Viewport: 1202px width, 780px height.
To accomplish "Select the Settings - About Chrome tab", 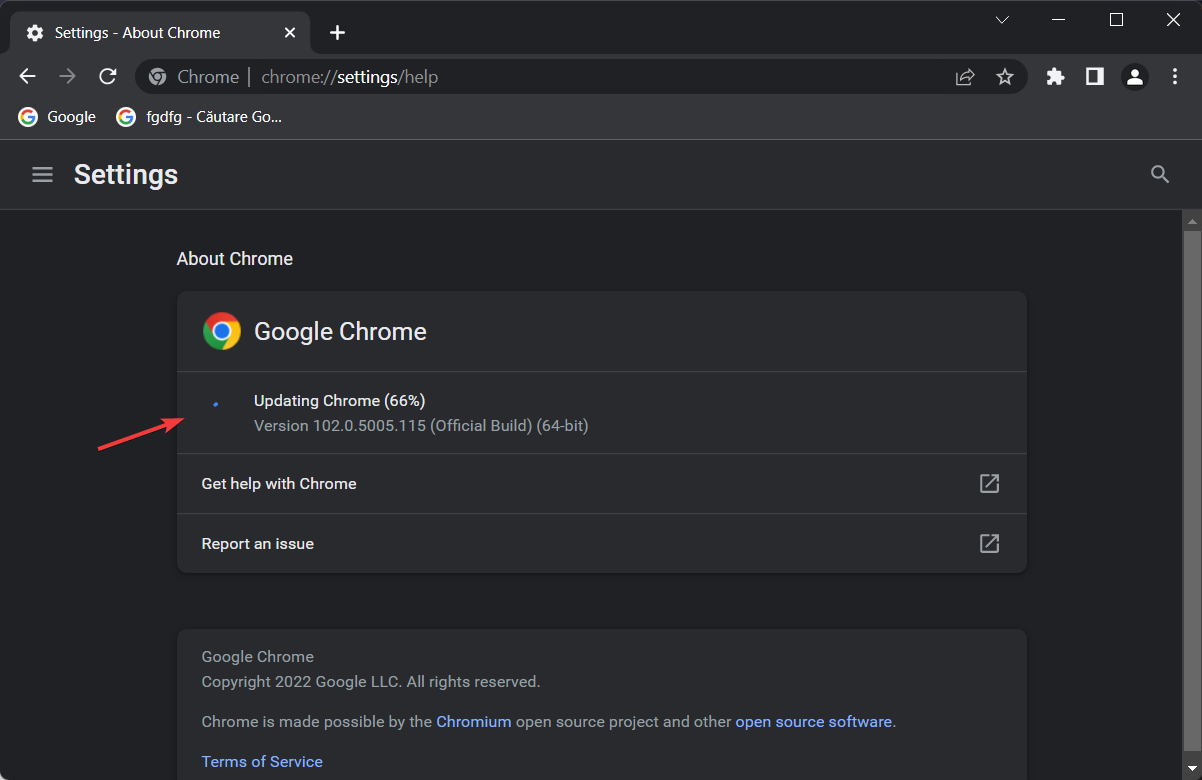I will [x=160, y=33].
